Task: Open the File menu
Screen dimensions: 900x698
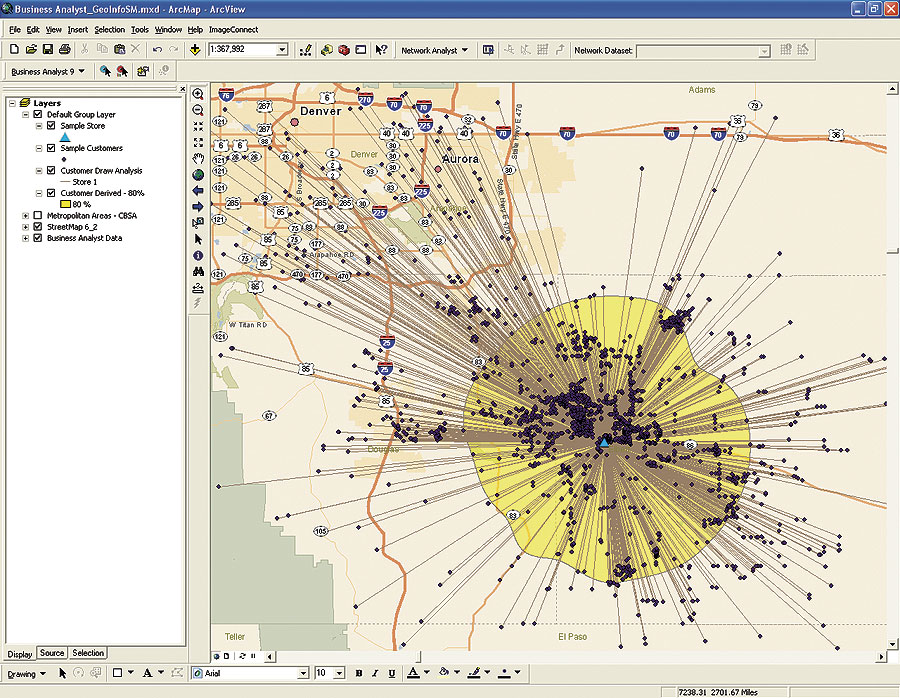Action: (15, 29)
